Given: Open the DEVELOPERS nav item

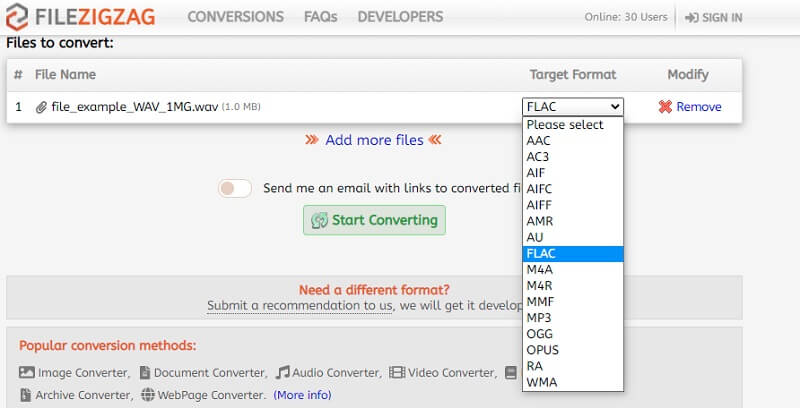Looking at the screenshot, I should click(400, 17).
